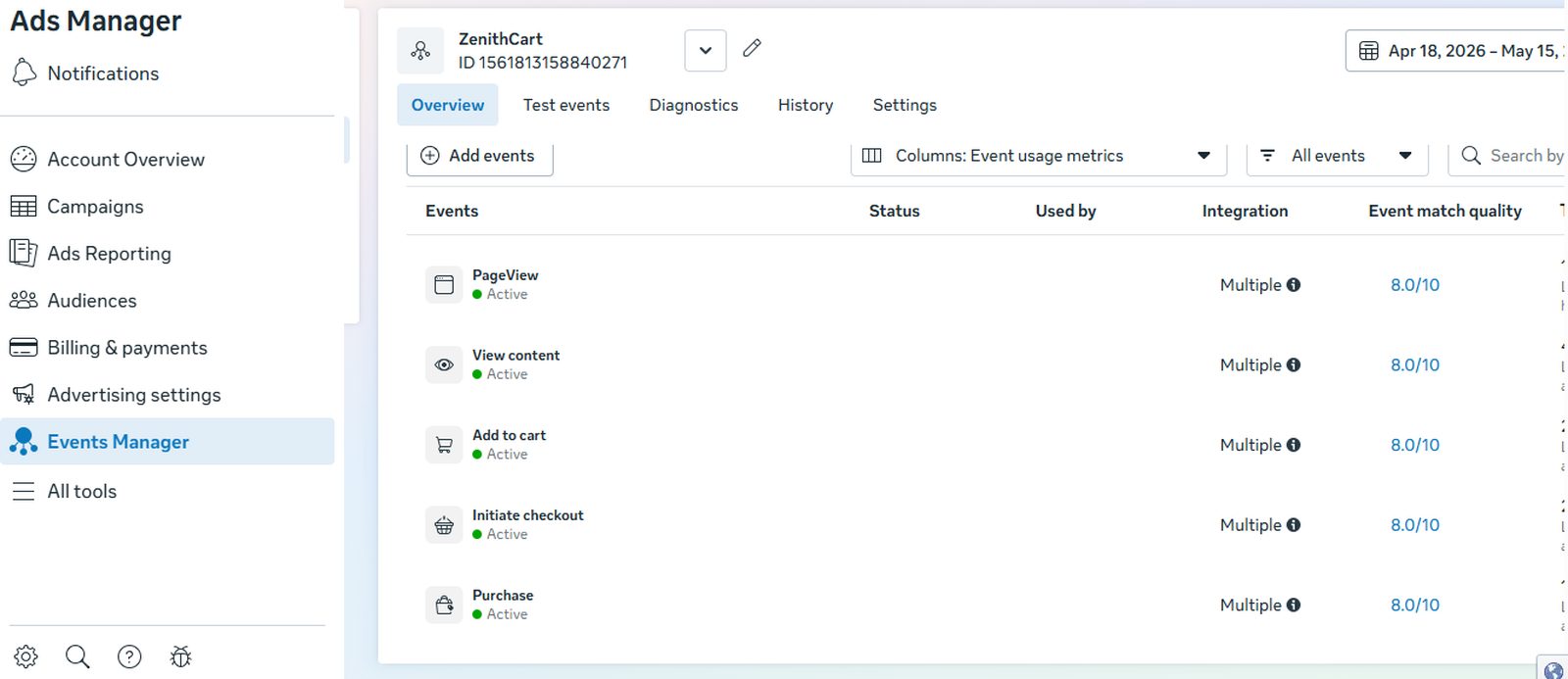Click the Used by column header

[1066, 211]
